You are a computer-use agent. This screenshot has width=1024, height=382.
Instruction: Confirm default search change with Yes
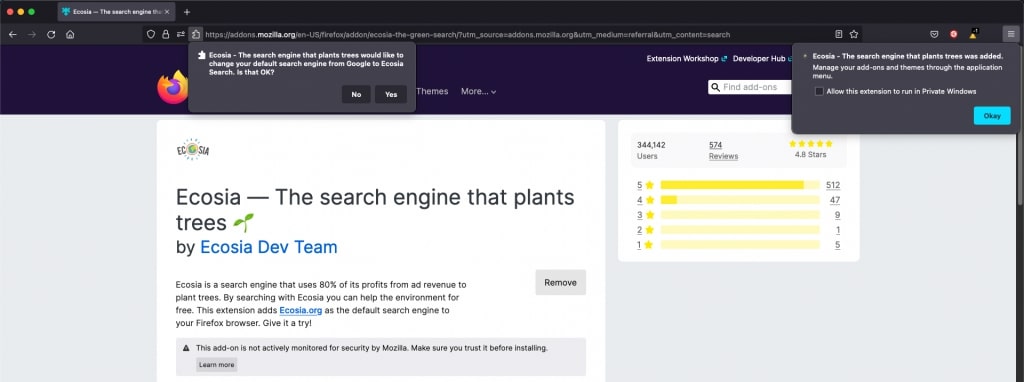pos(391,94)
